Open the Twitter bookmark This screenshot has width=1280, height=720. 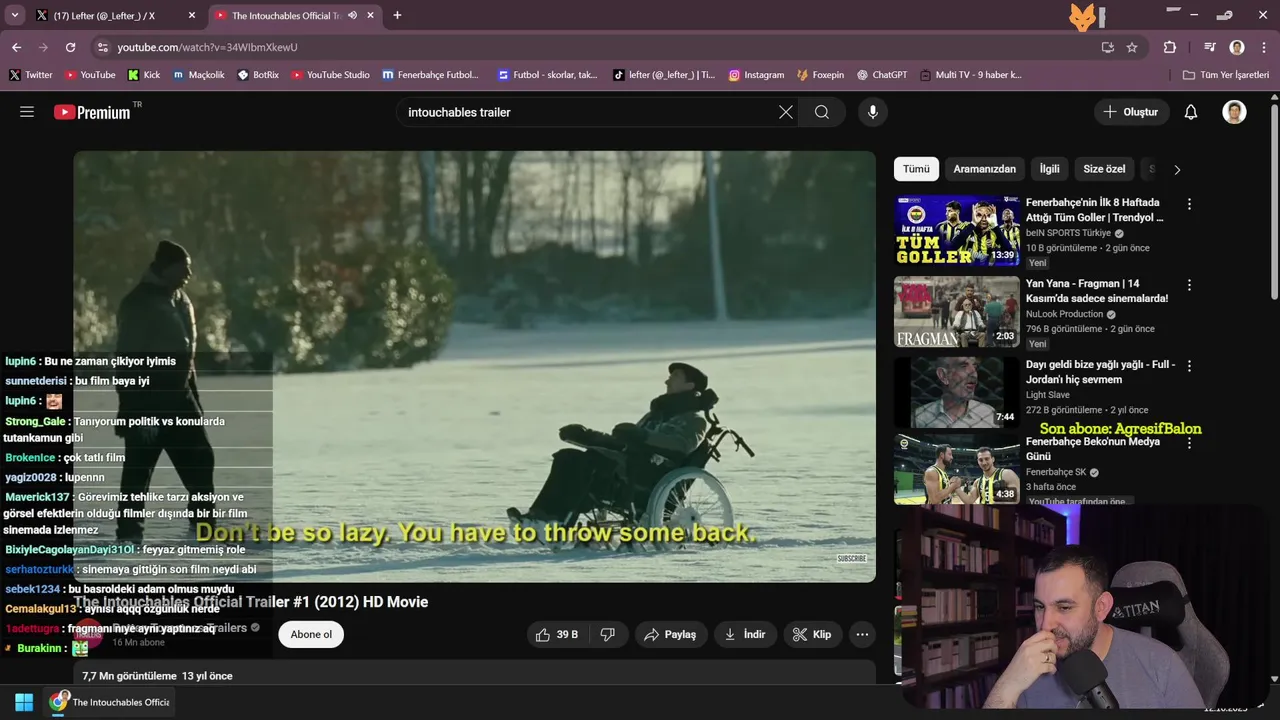click(x=30, y=75)
